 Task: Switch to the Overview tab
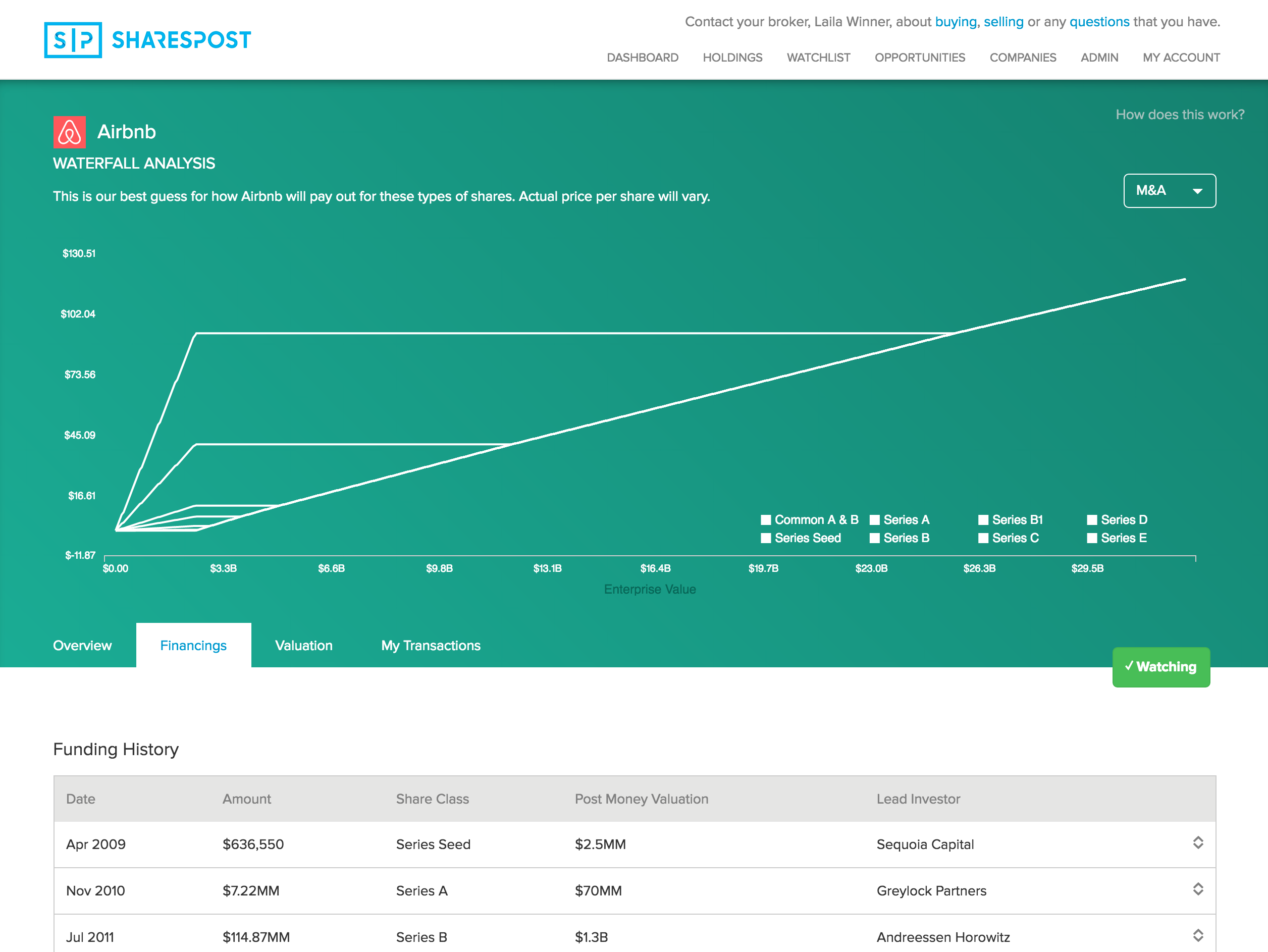point(83,646)
